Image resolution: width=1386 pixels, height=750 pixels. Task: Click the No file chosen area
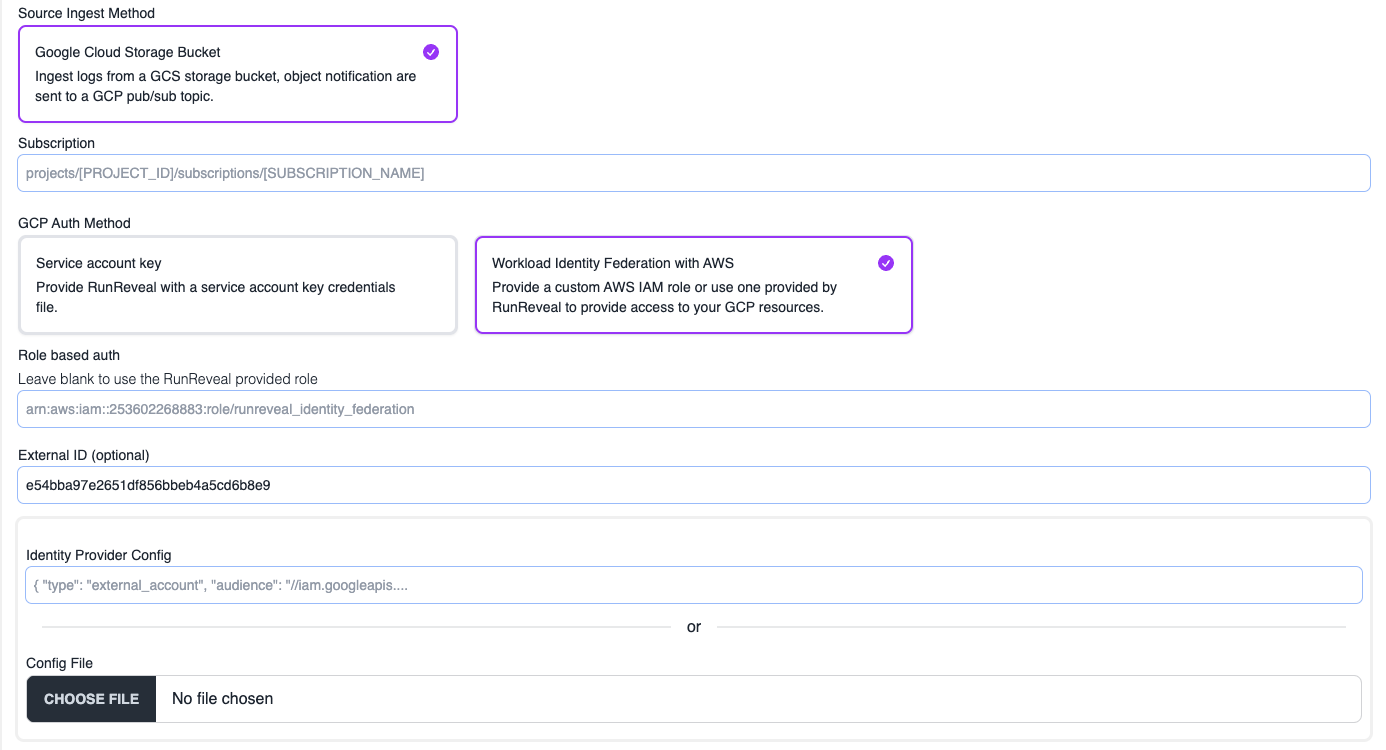[221, 698]
